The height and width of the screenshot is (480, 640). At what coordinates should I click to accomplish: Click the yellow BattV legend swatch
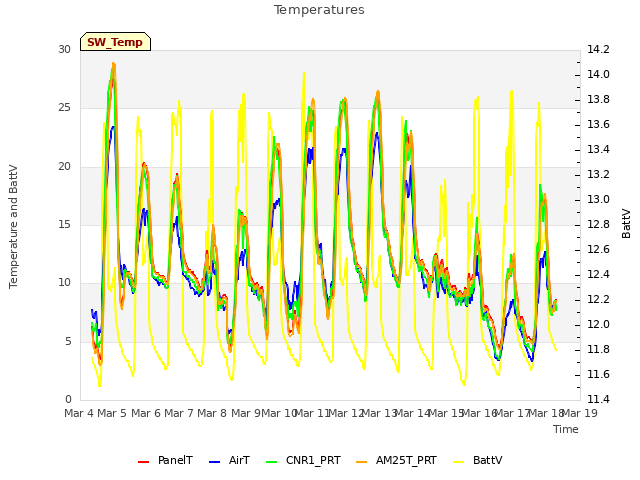459,462
